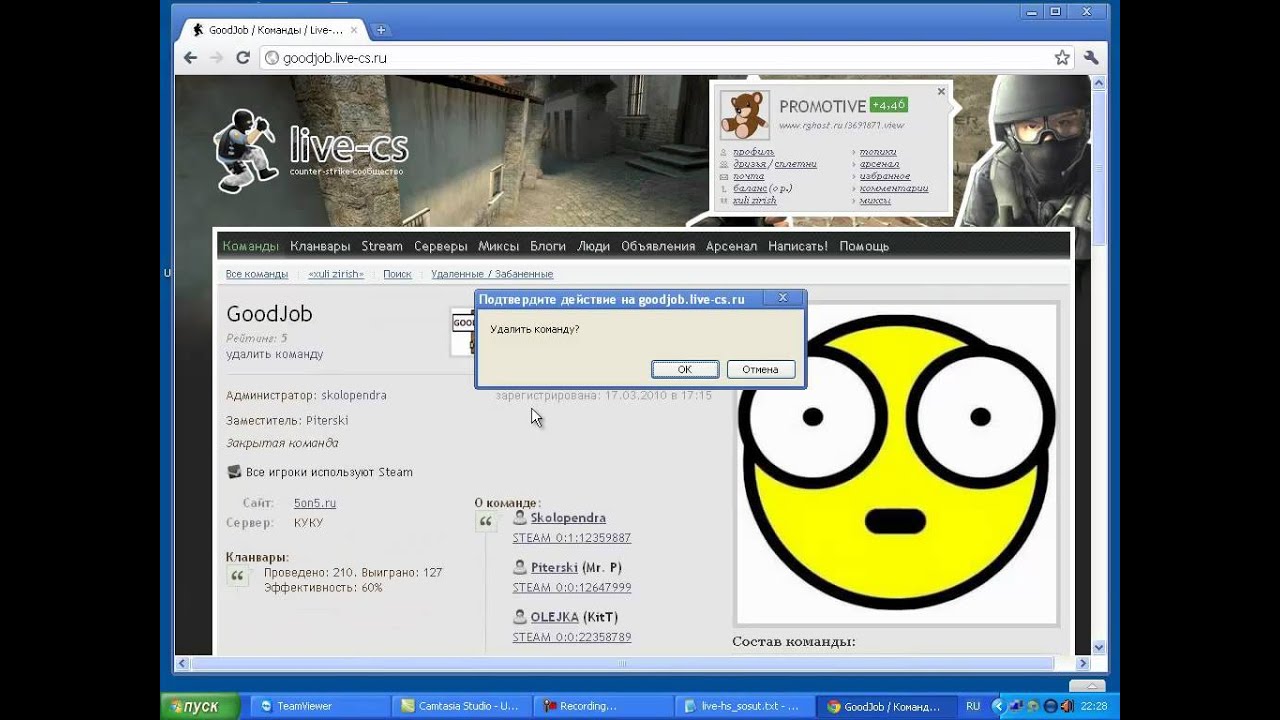Image resolution: width=1280 pixels, height=720 pixels.
Task: Open почта link in user popup
Action: (748, 176)
